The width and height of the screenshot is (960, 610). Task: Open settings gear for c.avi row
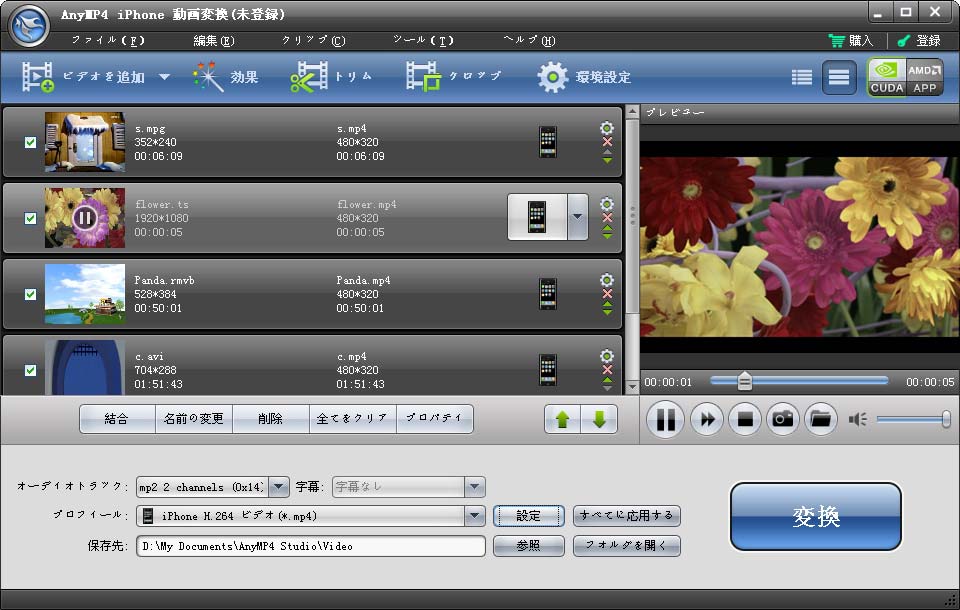(607, 356)
